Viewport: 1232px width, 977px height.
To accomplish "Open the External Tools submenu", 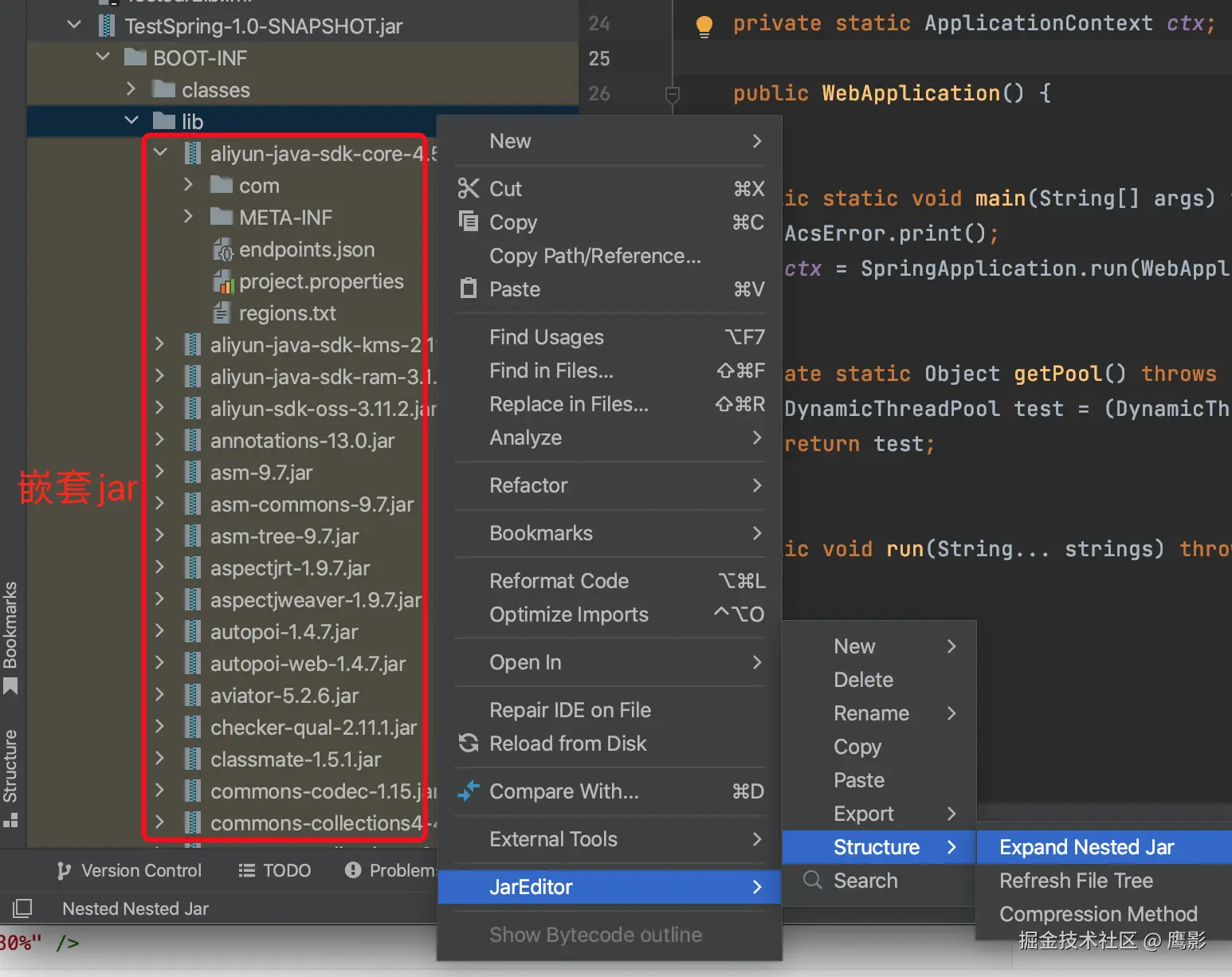I will pyautogui.click(x=610, y=839).
